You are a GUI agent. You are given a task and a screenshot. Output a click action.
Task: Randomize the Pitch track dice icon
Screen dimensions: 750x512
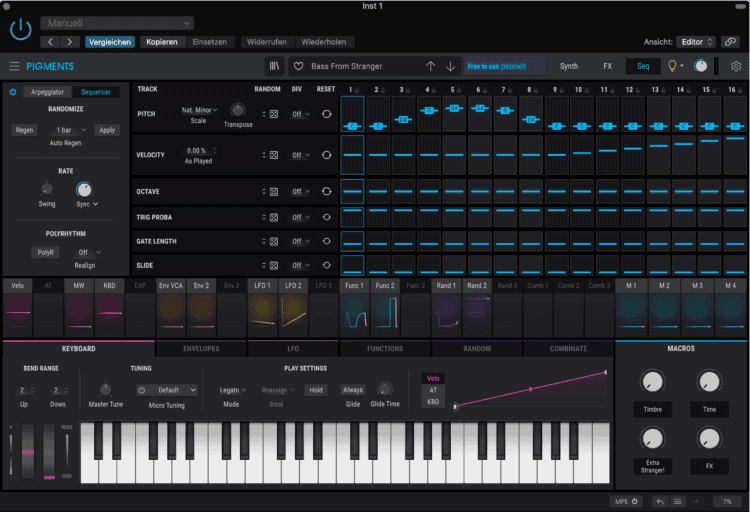point(274,114)
